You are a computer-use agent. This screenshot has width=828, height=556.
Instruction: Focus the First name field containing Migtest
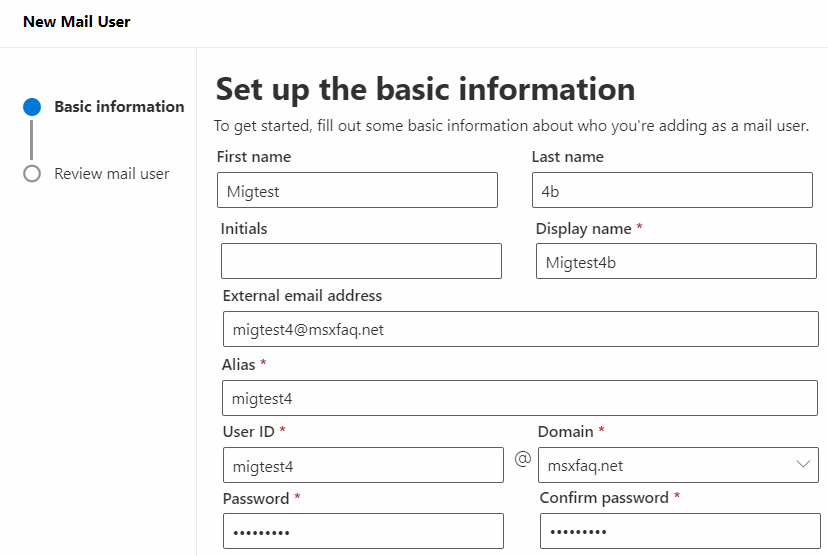(x=357, y=190)
